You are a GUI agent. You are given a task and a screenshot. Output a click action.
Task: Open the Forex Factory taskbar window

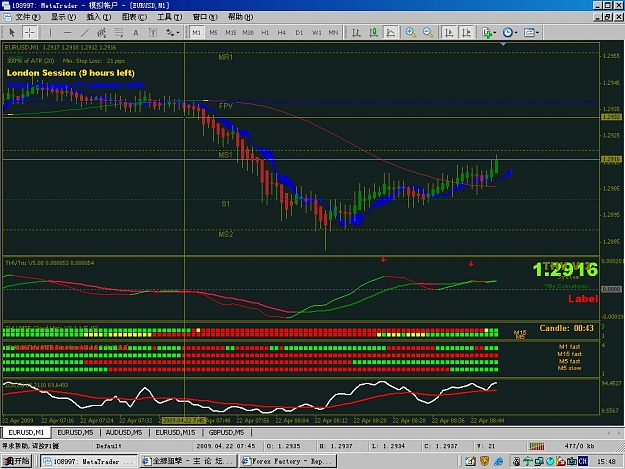[x=288, y=461]
